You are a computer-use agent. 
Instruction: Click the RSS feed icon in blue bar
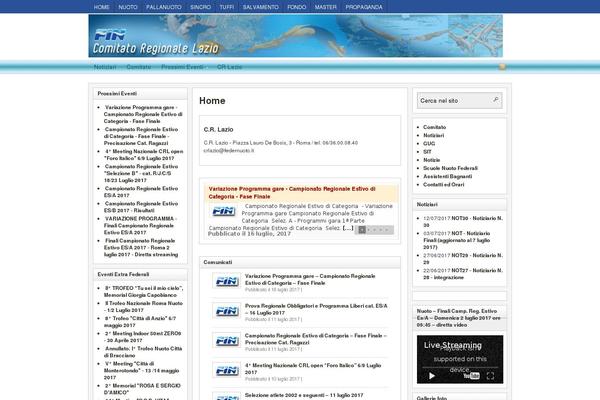point(502,67)
